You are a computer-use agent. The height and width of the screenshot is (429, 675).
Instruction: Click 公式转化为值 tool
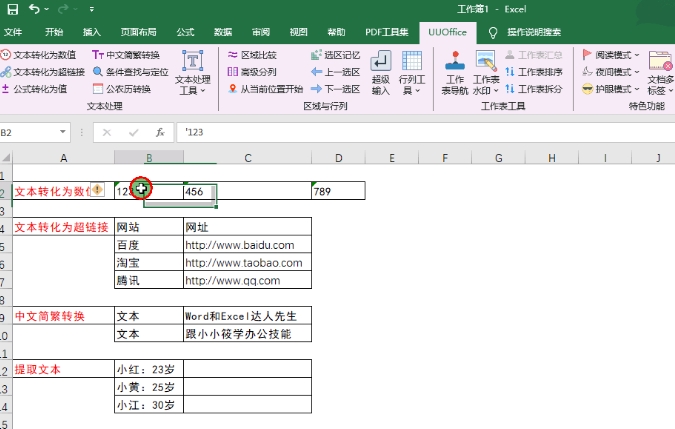click(x=34, y=89)
